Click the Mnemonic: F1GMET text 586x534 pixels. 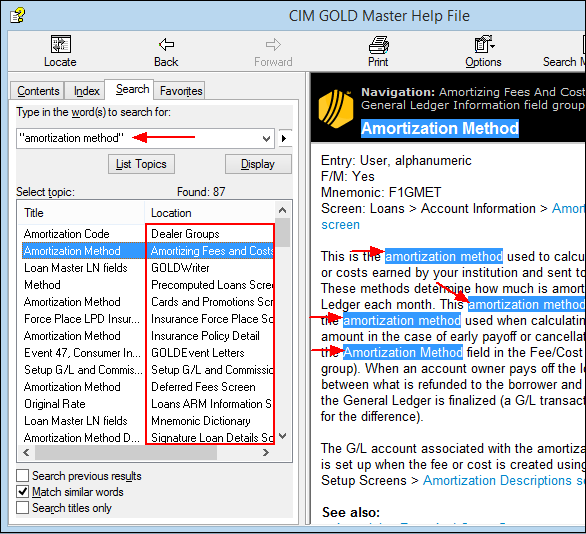pos(381,192)
